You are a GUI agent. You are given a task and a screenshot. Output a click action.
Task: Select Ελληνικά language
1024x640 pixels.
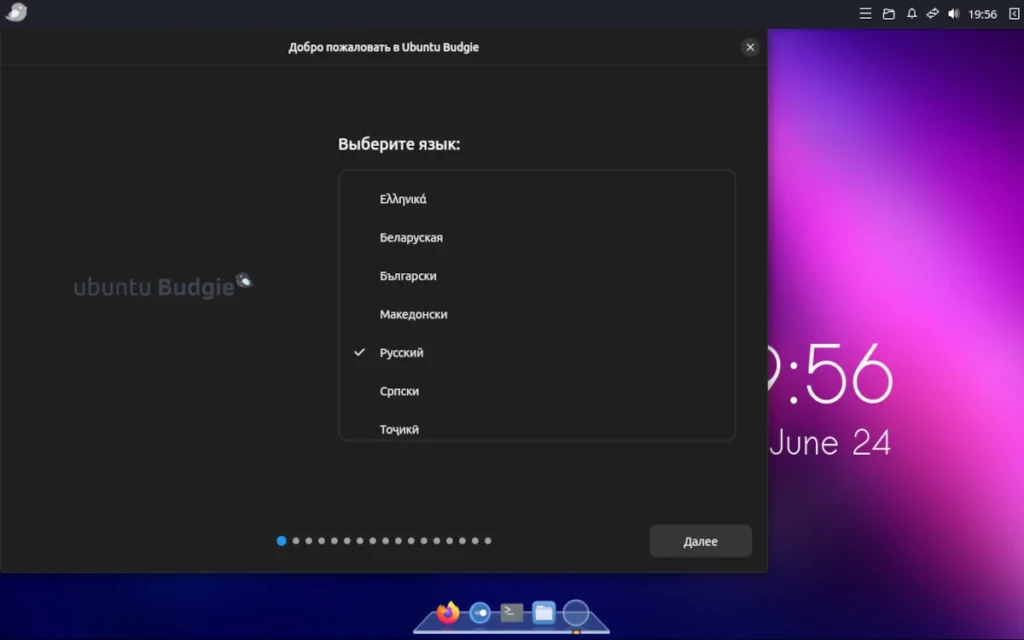pyautogui.click(x=537, y=199)
